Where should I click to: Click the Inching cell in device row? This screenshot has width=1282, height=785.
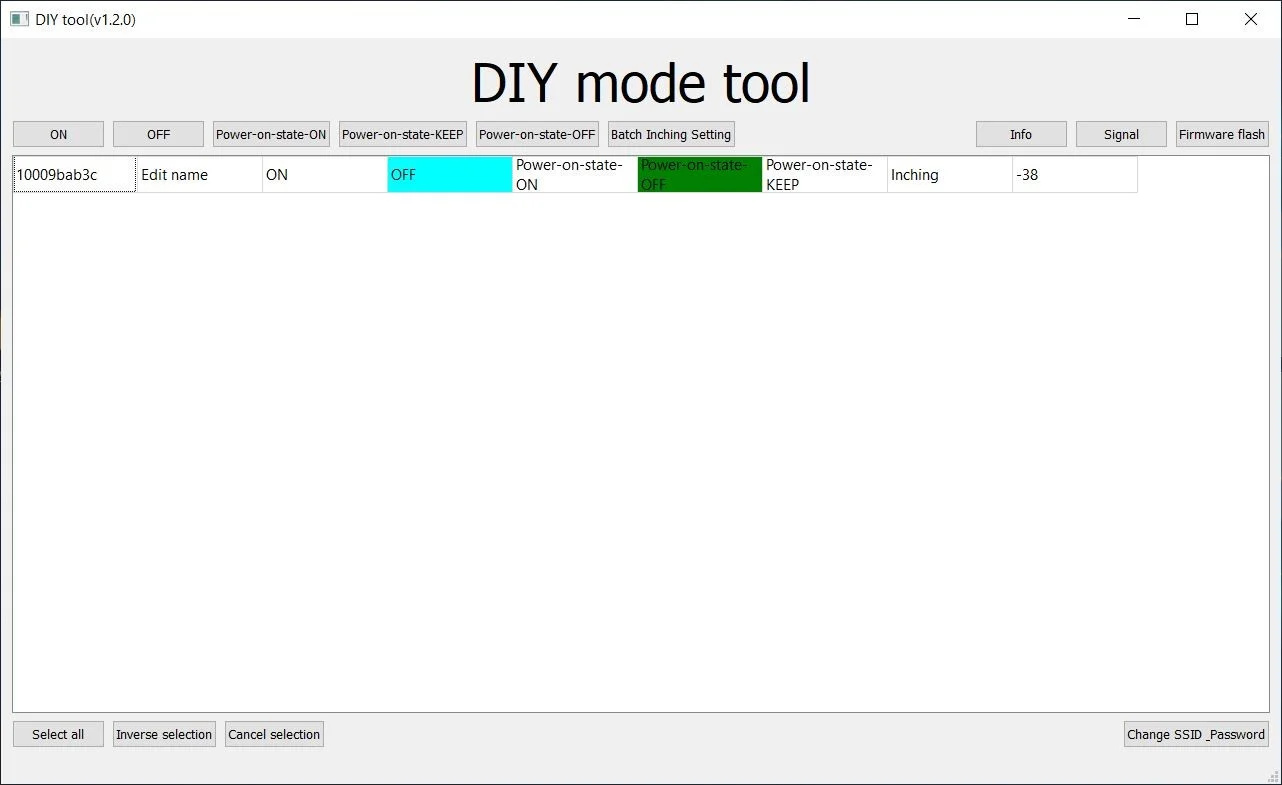coord(950,174)
